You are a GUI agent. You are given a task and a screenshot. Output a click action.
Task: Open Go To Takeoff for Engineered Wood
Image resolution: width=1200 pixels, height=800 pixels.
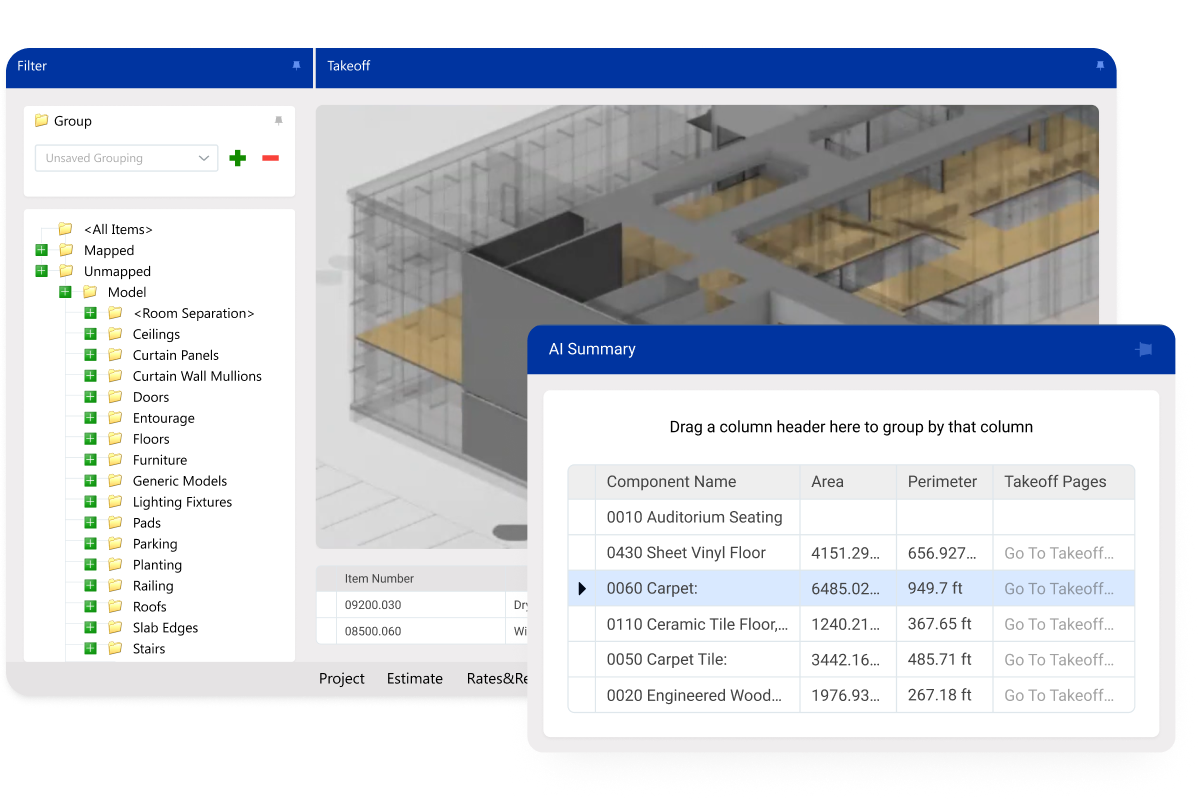point(1059,696)
